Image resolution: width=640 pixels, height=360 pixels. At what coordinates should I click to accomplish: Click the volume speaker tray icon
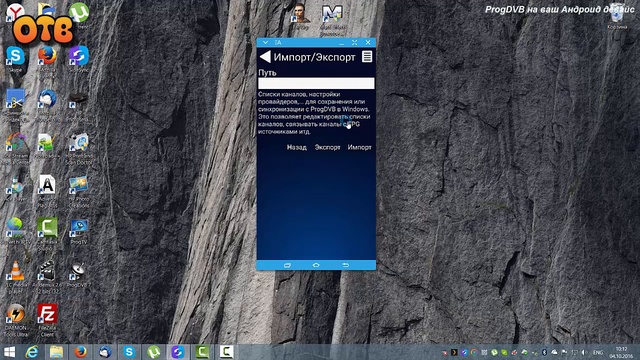[584, 352]
